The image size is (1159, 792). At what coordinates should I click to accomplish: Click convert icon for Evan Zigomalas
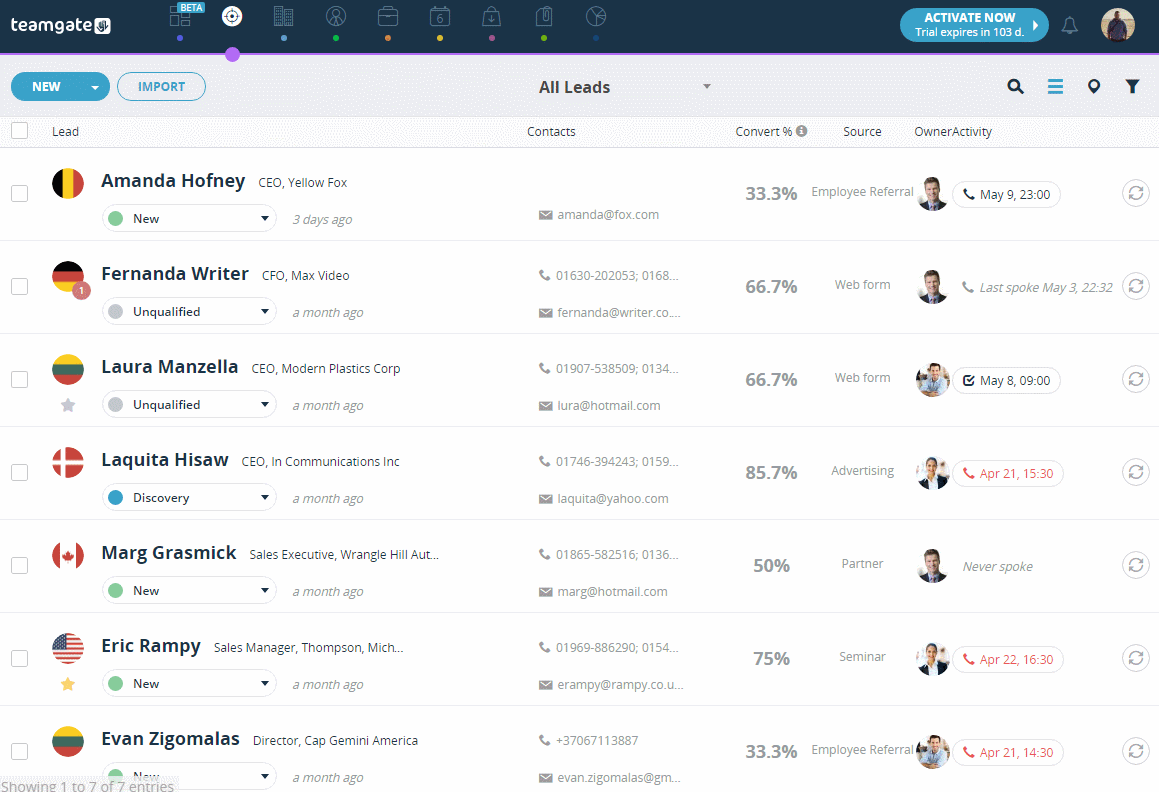[1136, 751]
